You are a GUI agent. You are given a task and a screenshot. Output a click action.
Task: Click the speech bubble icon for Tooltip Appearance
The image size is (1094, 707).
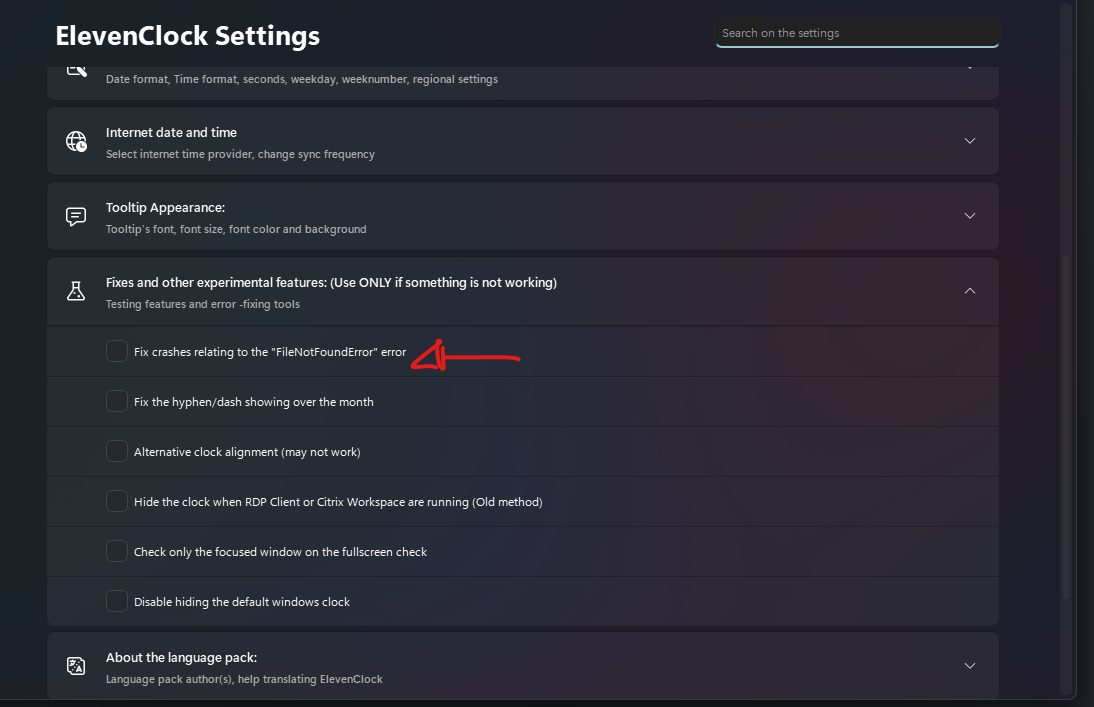tap(76, 215)
